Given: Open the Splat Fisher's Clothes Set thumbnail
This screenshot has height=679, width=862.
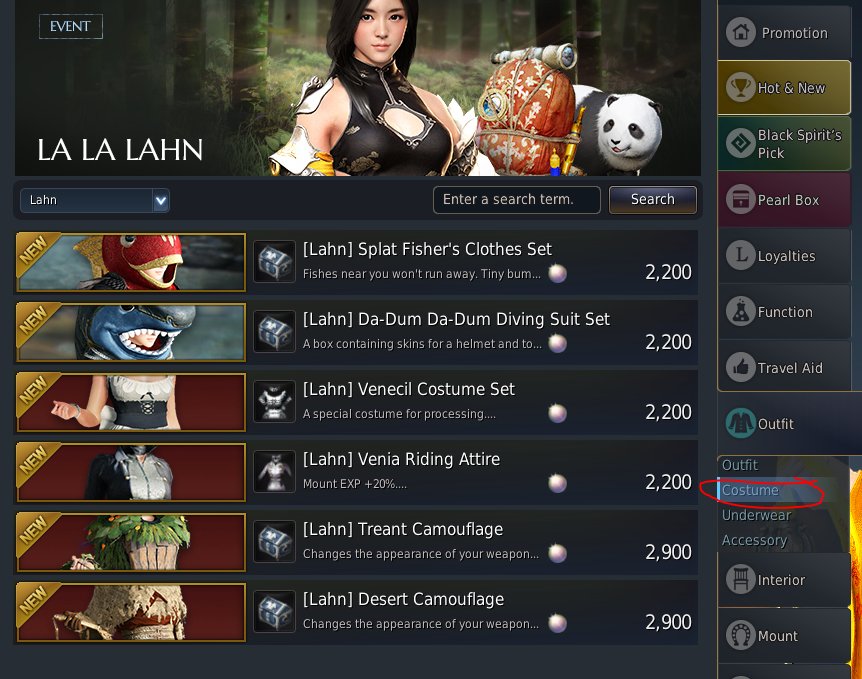Looking at the screenshot, I should pyautogui.click(x=131, y=262).
